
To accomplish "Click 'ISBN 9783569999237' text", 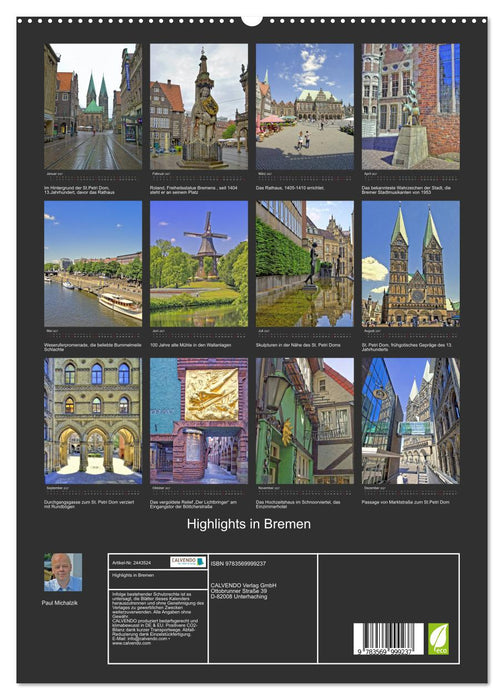I will click(x=238, y=563).
